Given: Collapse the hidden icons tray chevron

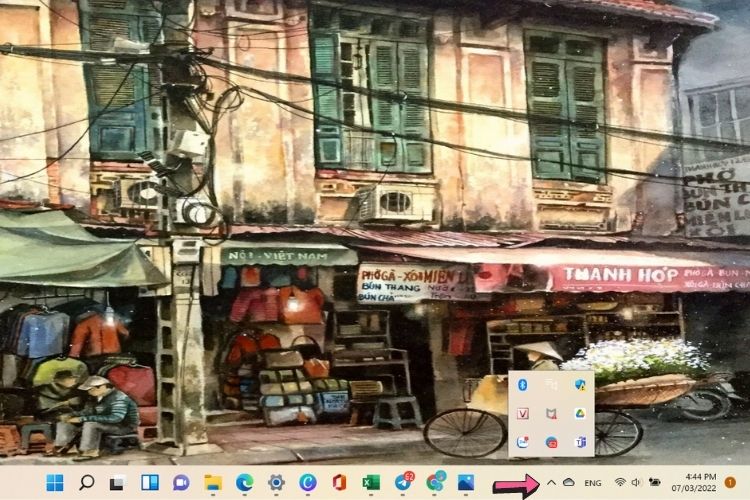Looking at the screenshot, I should (551, 483).
